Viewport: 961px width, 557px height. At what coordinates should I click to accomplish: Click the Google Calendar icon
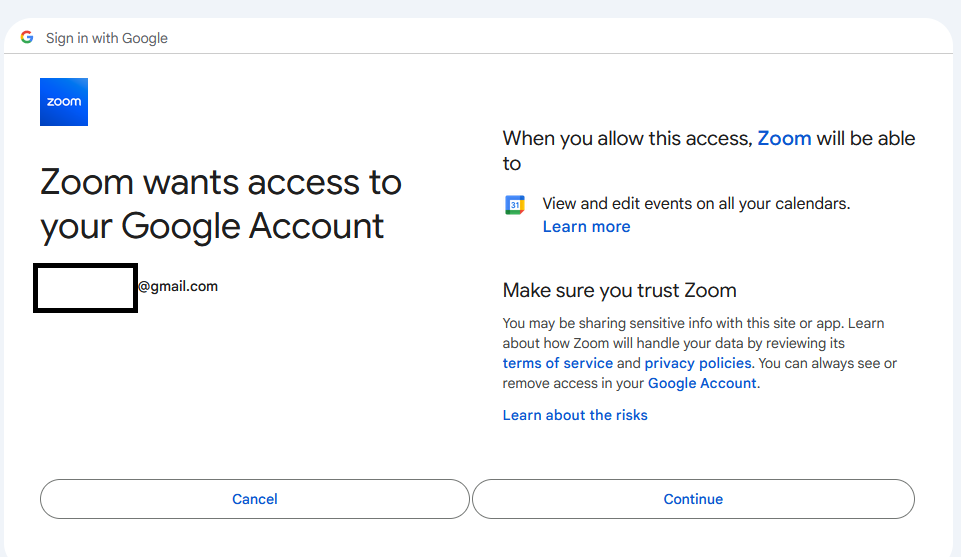[515, 205]
